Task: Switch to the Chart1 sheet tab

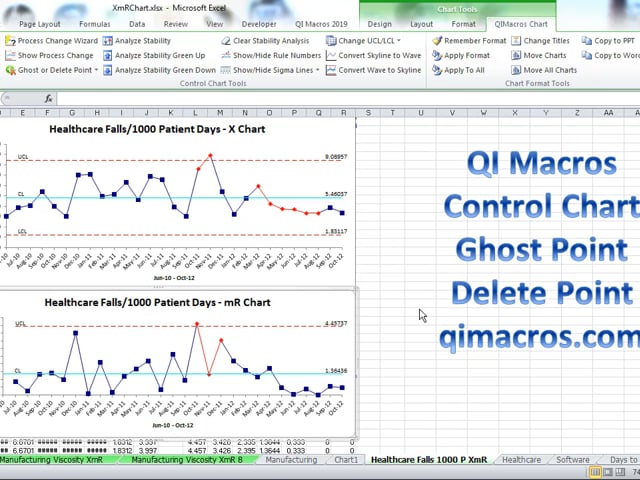Action: tap(346, 460)
